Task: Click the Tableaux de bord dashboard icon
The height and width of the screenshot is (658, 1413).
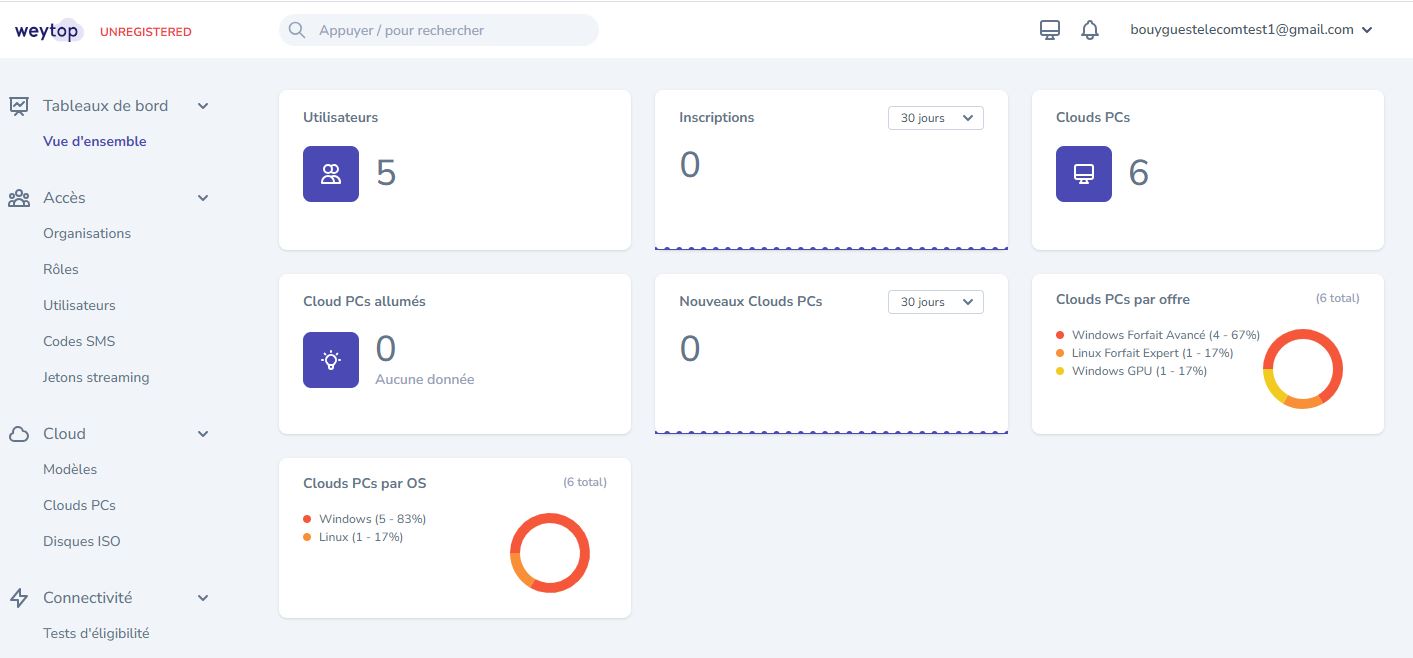Action: tap(20, 105)
